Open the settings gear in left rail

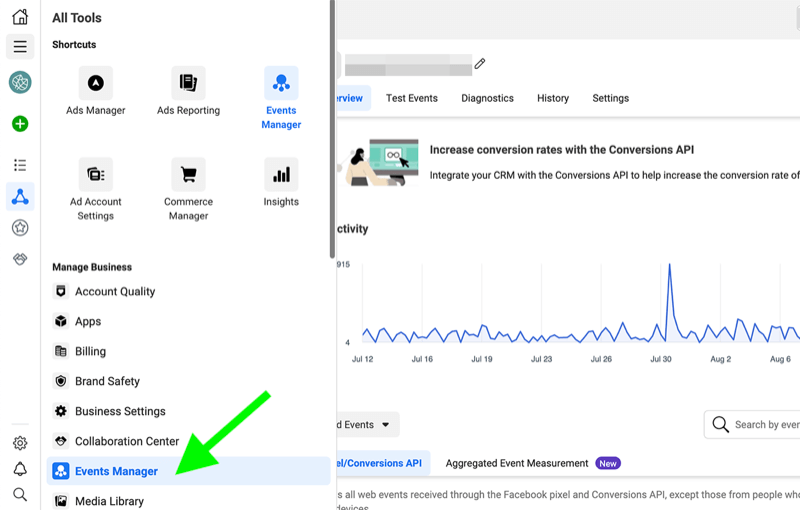pyautogui.click(x=20, y=443)
